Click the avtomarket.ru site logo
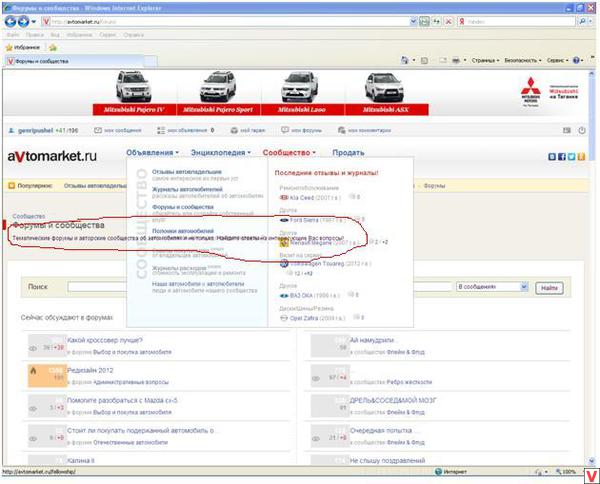 point(52,156)
